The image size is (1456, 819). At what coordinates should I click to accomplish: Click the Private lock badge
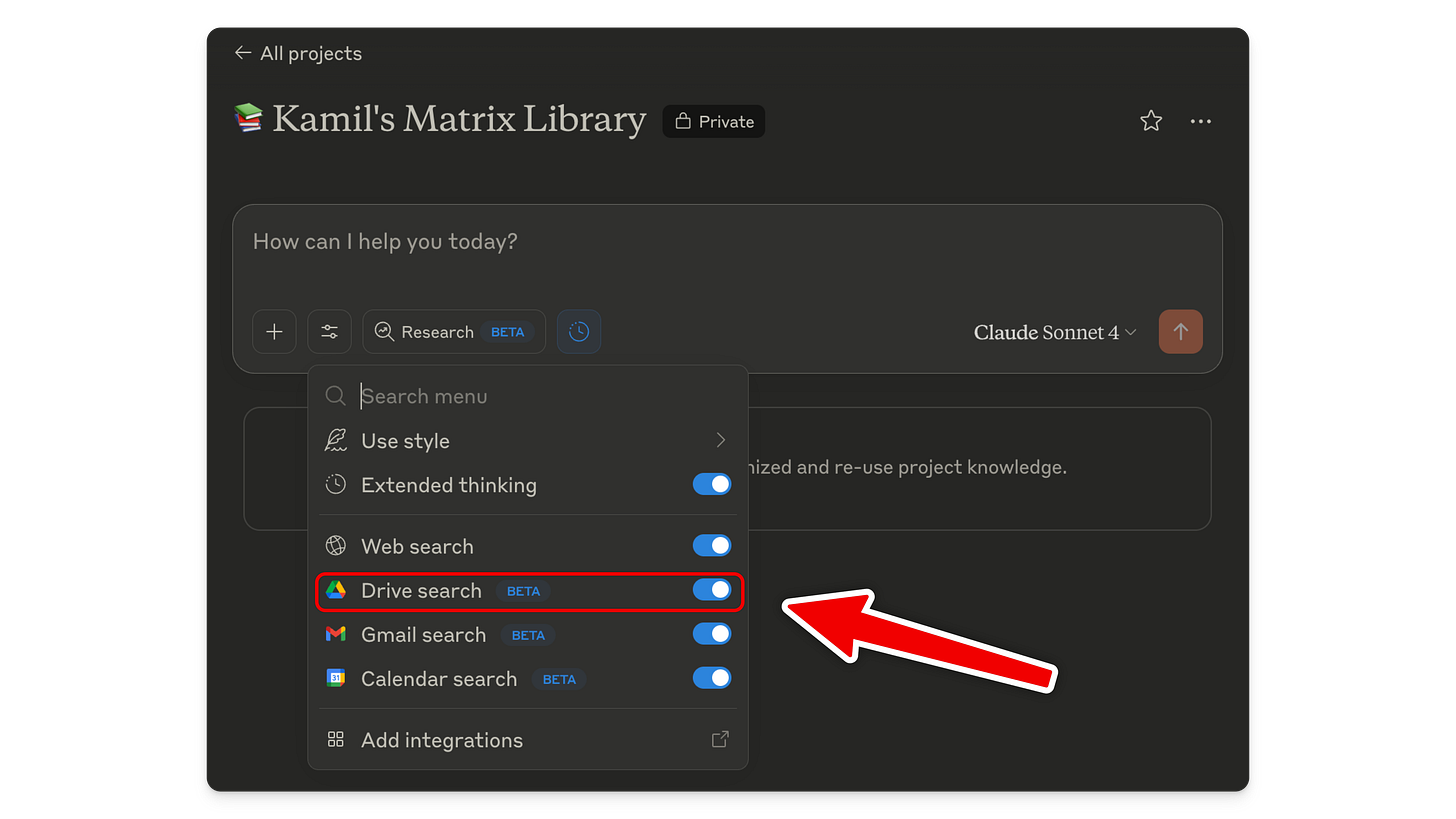click(714, 121)
